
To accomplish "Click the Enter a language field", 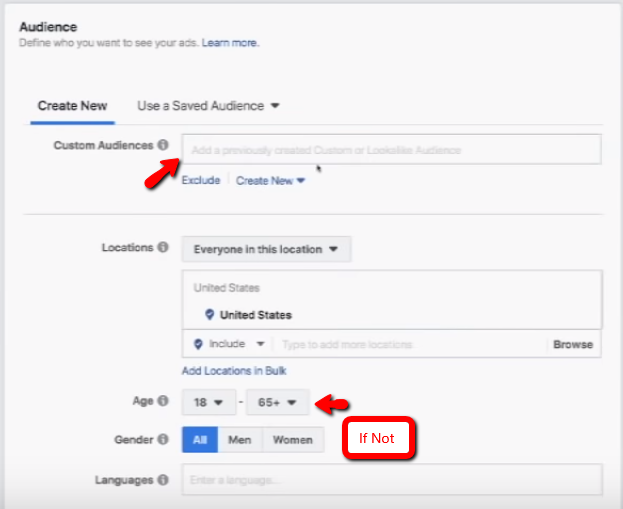I will (392, 480).
